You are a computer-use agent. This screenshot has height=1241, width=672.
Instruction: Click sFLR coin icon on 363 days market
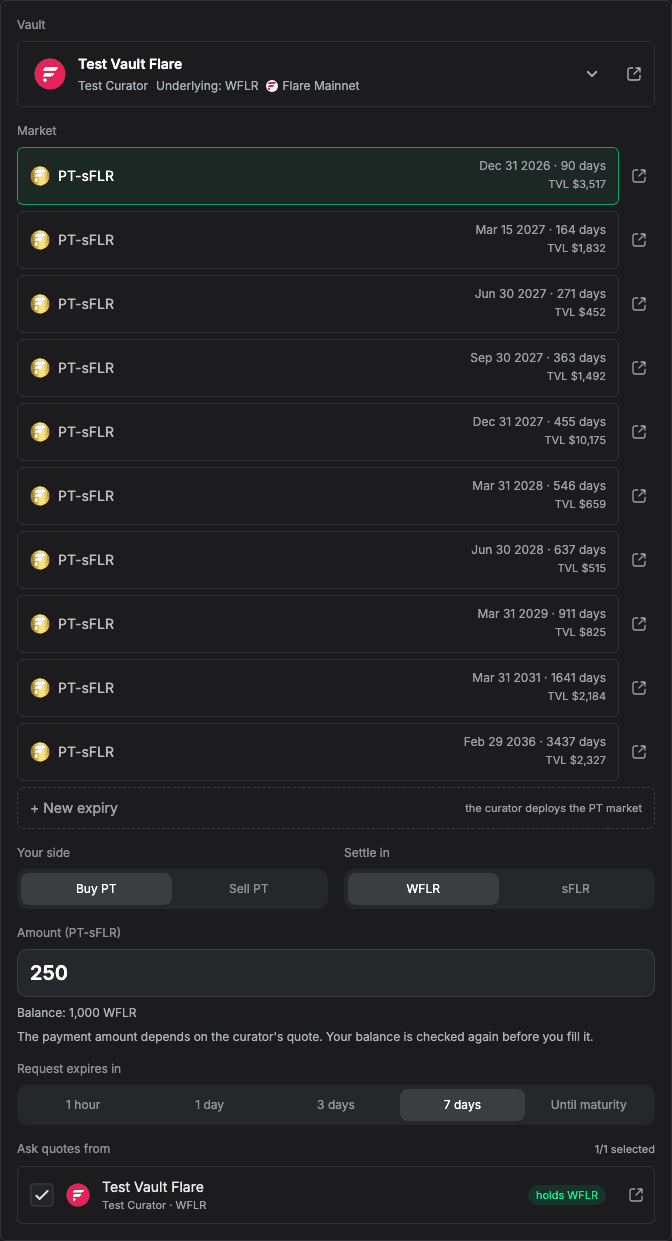point(40,368)
